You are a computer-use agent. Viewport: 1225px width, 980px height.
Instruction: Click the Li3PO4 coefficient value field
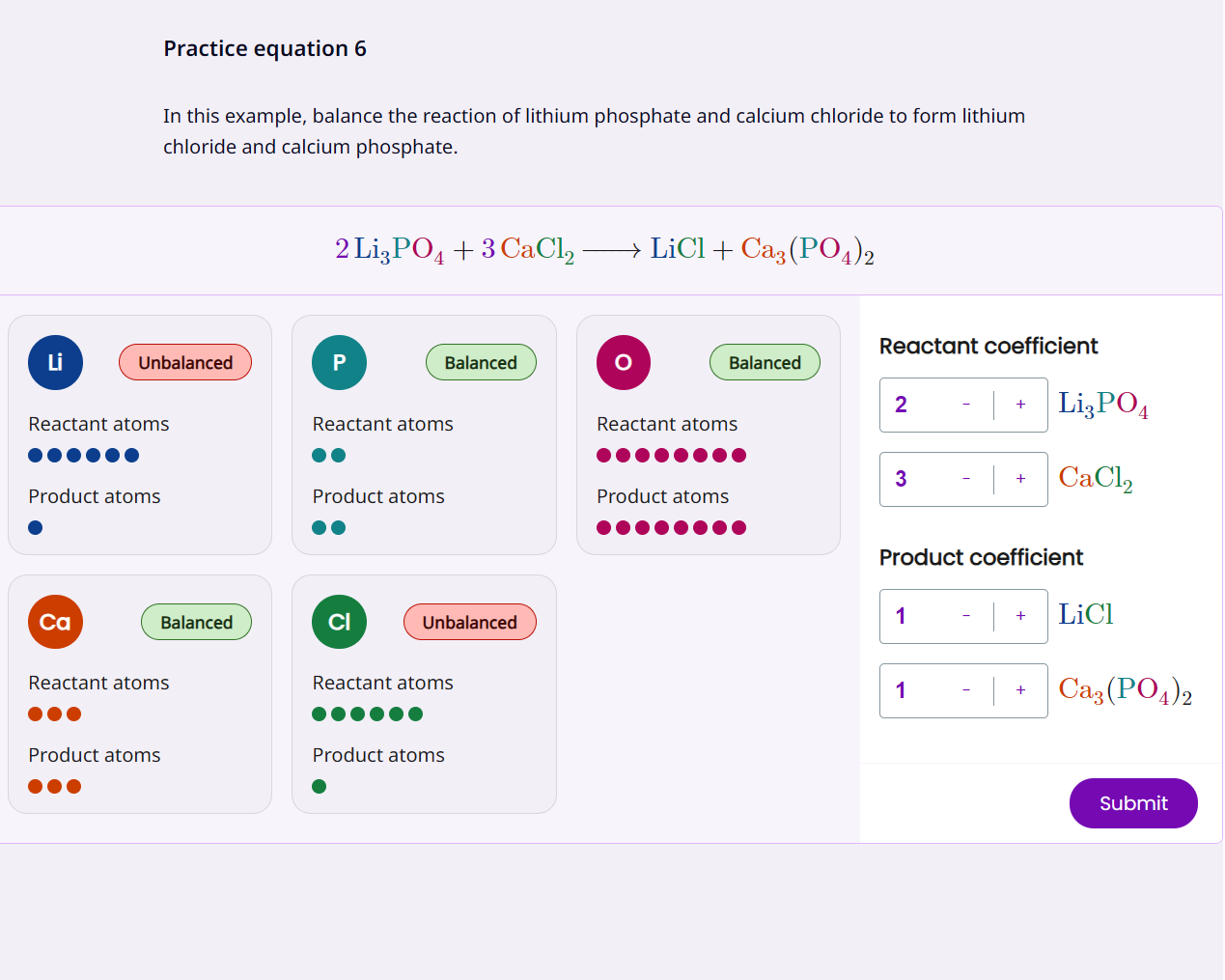(909, 405)
